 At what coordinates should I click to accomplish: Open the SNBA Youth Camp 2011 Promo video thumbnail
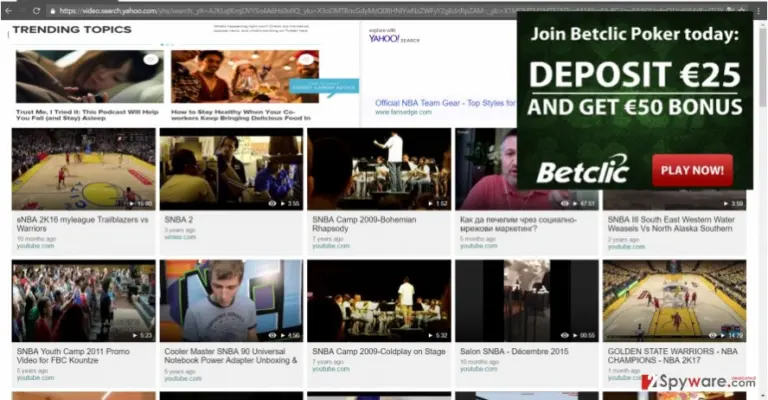coord(84,301)
